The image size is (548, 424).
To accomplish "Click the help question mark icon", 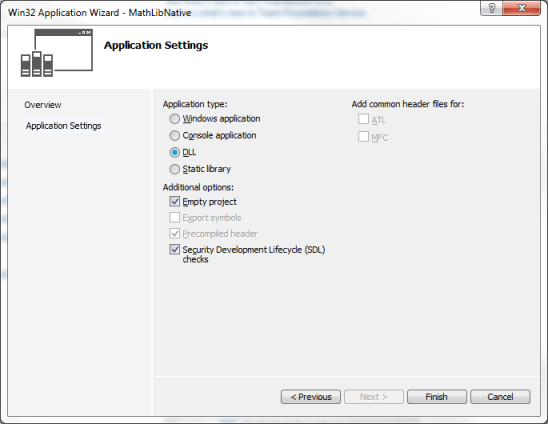I will coord(491,8).
